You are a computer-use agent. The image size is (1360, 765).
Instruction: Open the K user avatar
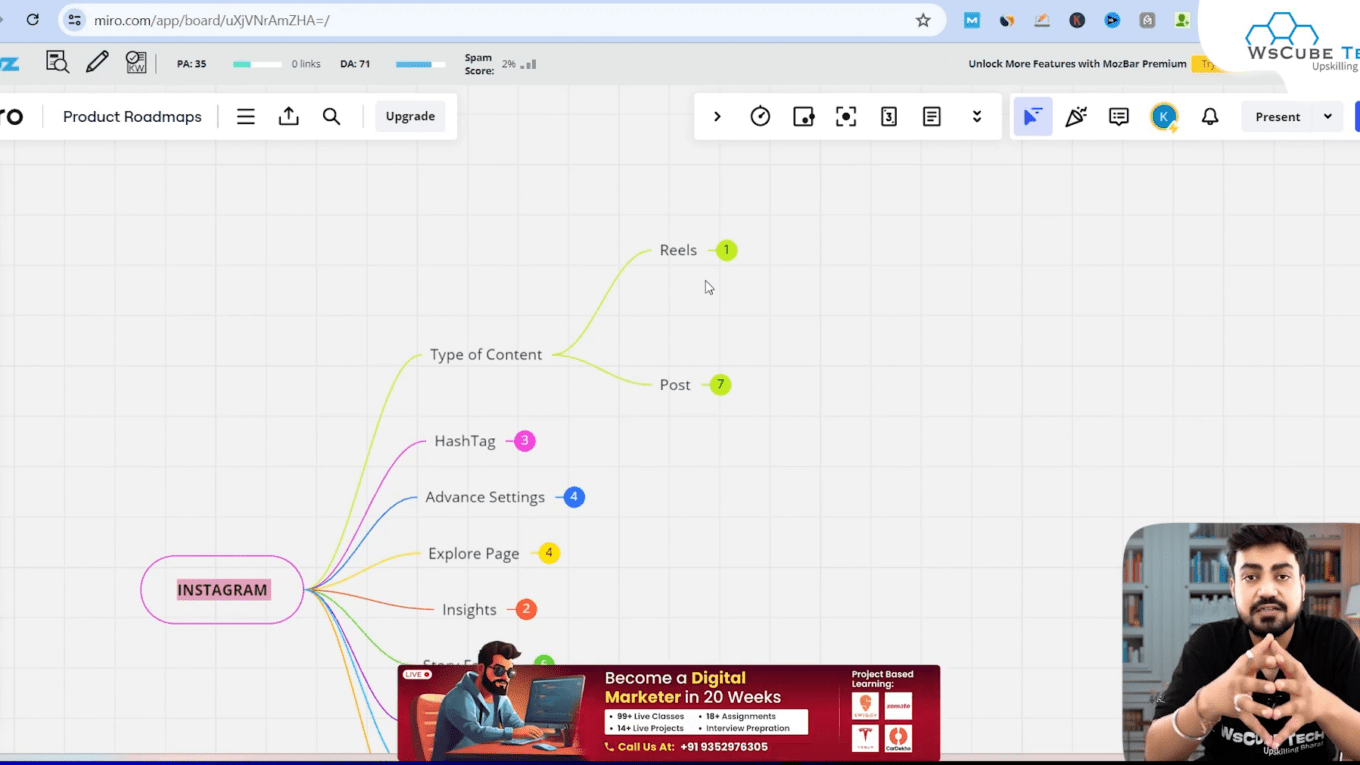point(1164,117)
